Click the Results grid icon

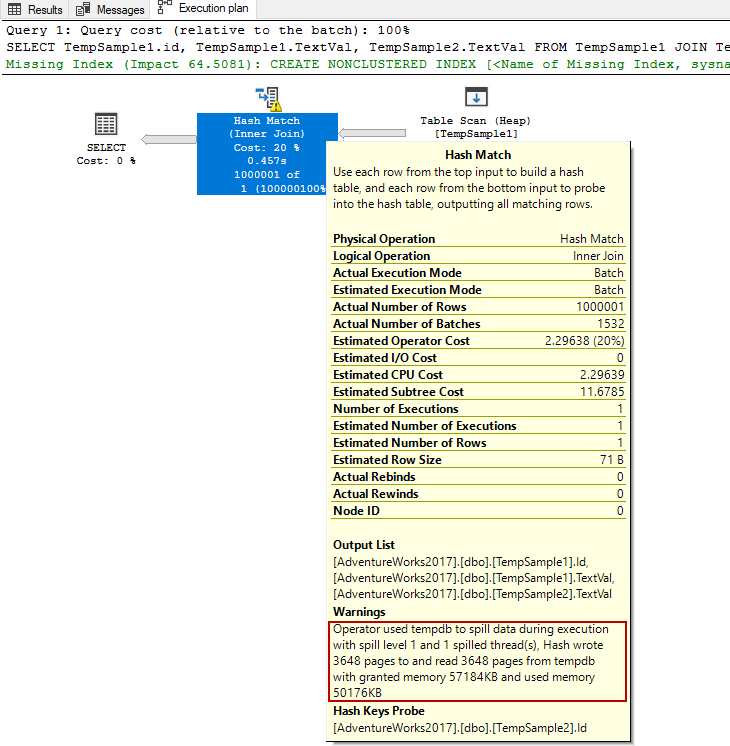[15, 9]
